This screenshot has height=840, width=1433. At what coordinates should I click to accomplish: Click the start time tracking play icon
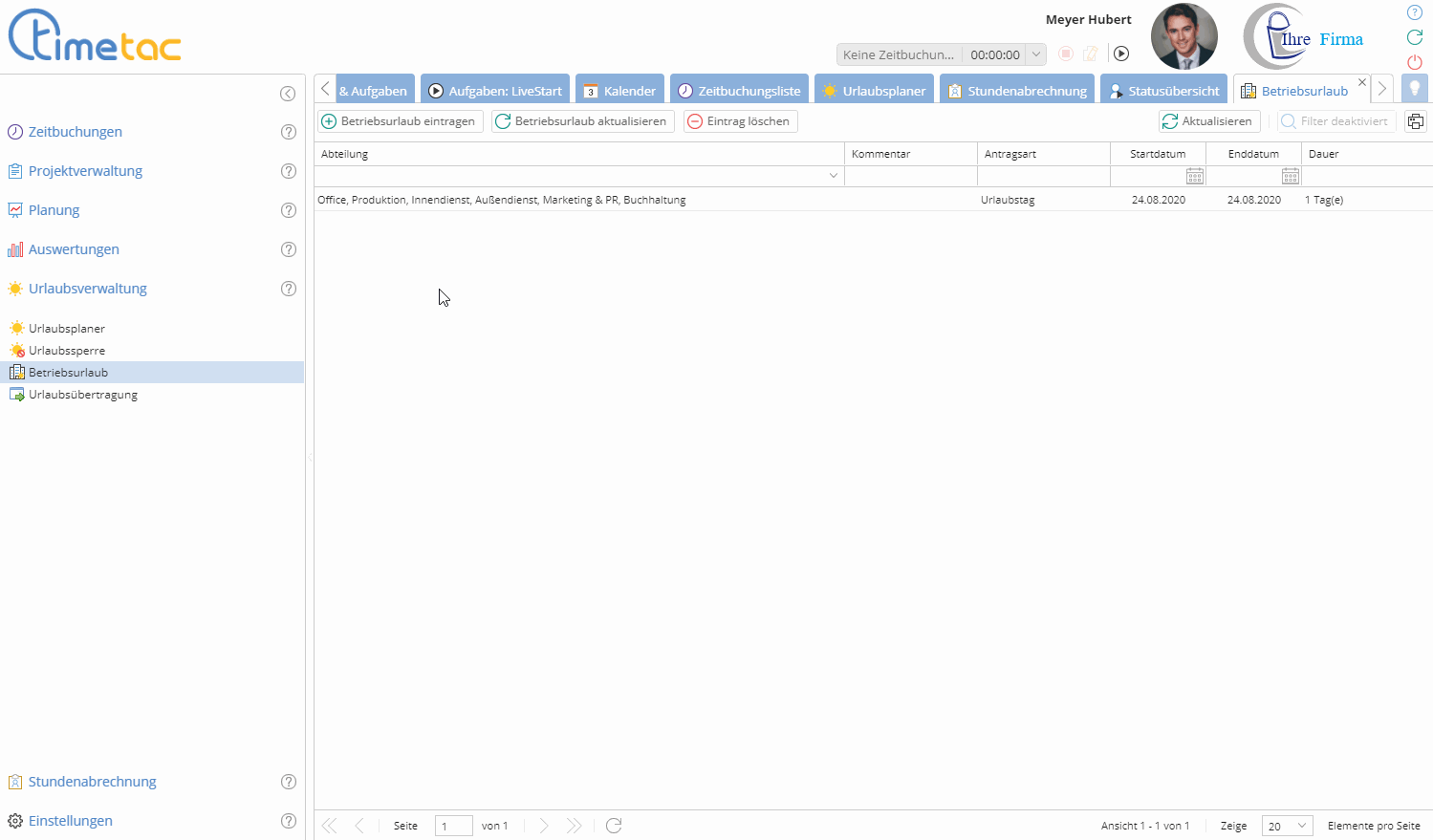point(1121,54)
